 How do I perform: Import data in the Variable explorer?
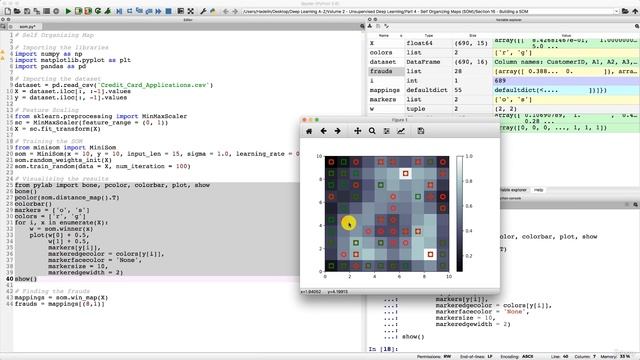(x=370, y=26)
